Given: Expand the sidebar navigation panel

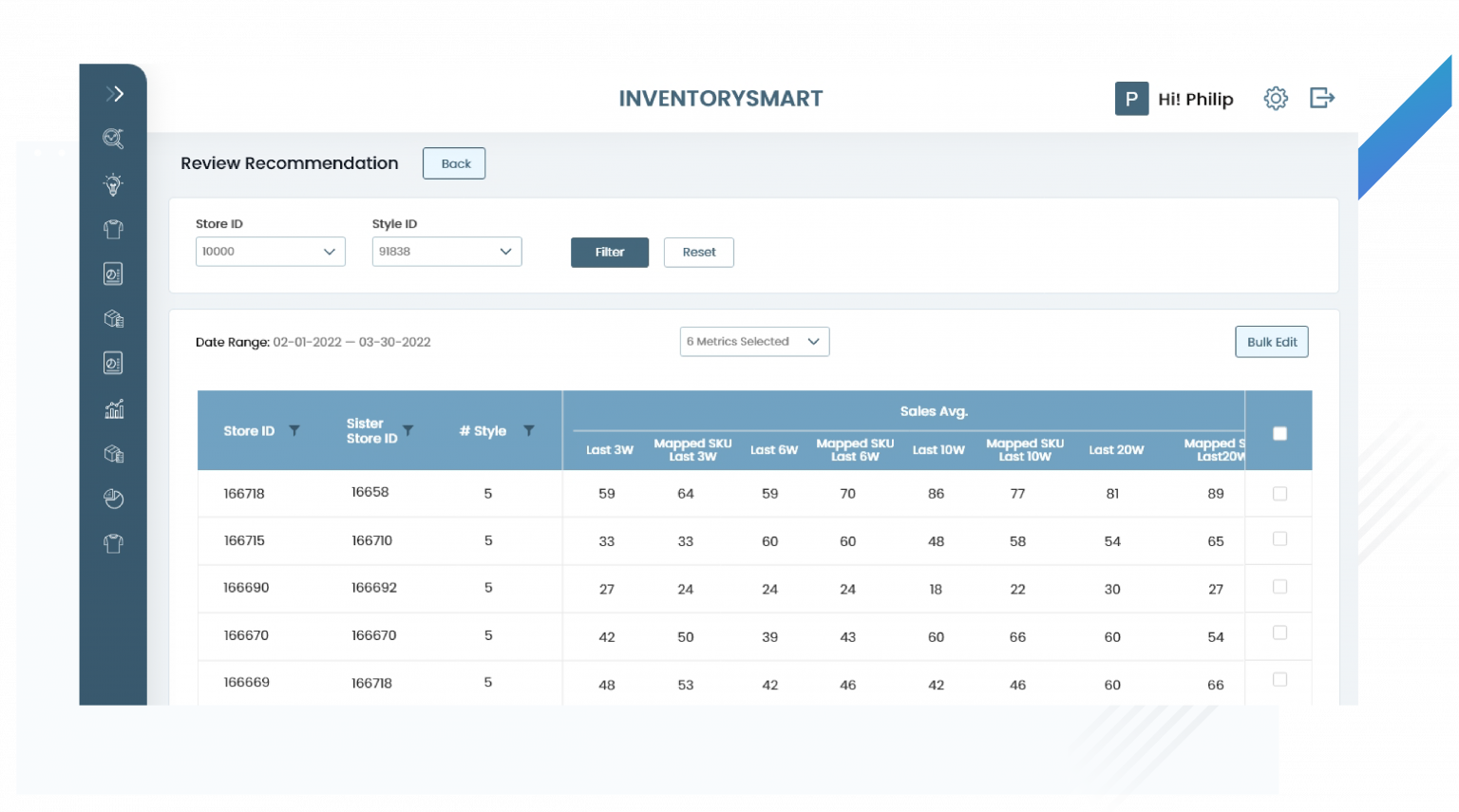Looking at the screenshot, I should [x=113, y=93].
